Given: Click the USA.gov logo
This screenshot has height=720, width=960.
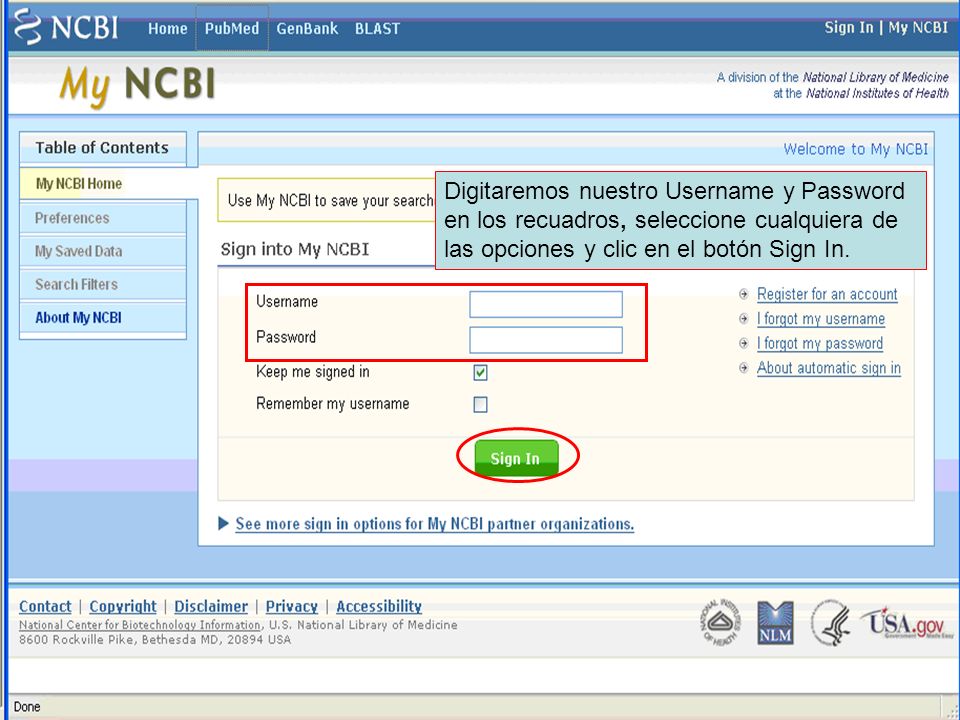Looking at the screenshot, I should (907, 623).
